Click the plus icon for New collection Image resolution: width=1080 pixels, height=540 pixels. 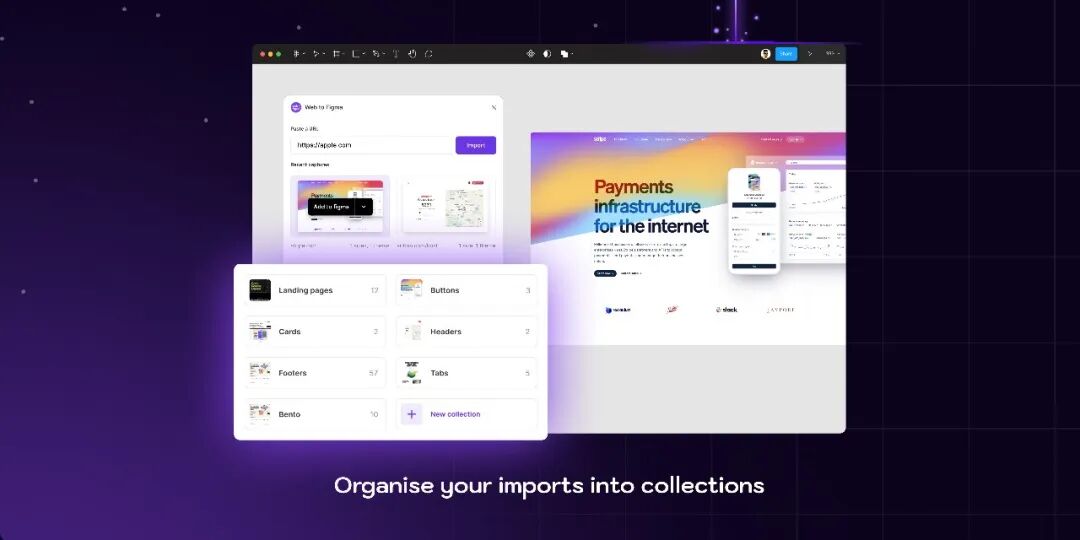(412, 415)
